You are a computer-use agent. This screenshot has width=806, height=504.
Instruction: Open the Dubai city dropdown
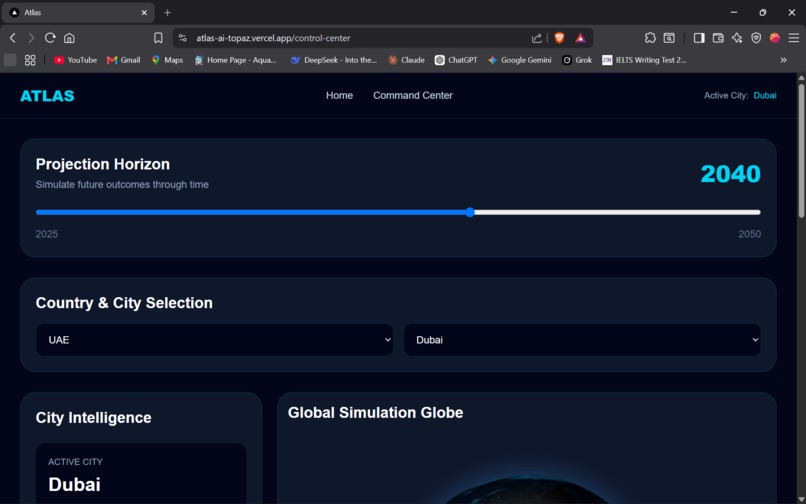(582, 340)
